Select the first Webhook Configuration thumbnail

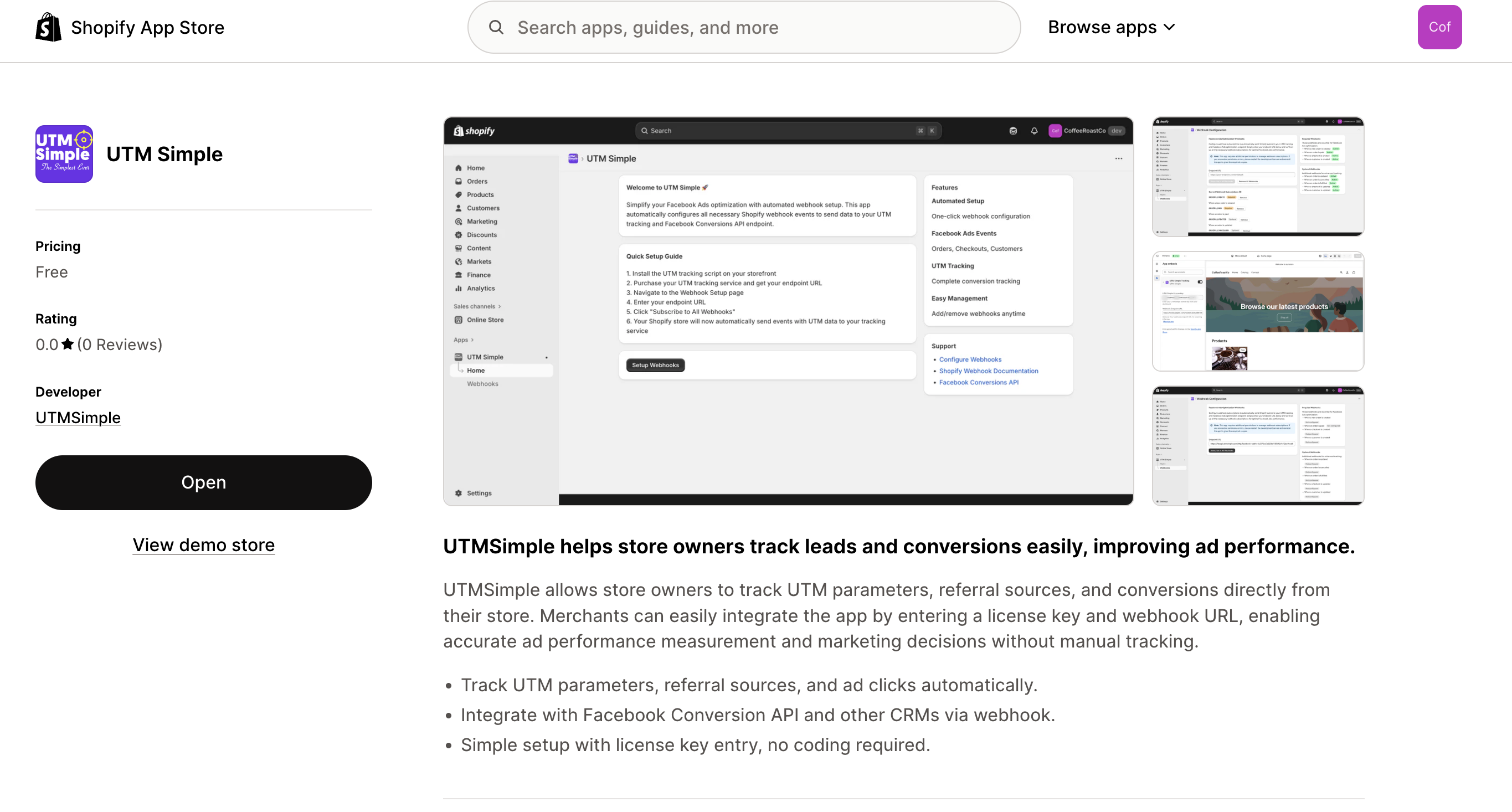[x=1257, y=176]
